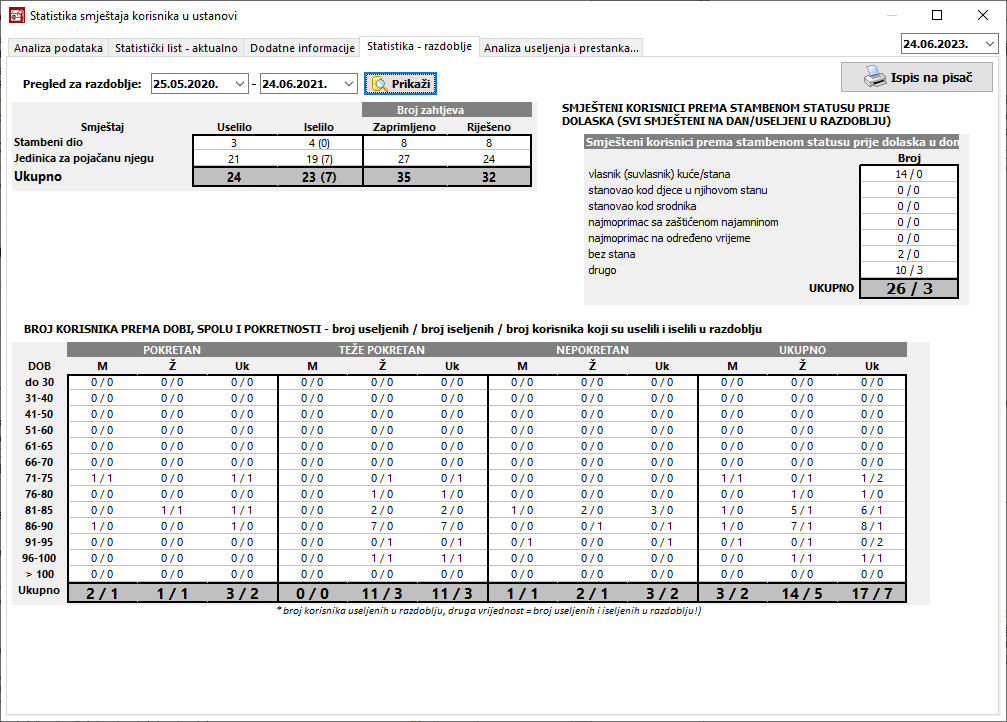Select the Statistika - razdoblje tab
Image resolution: width=1007 pixels, height=722 pixels.
tap(419, 47)
